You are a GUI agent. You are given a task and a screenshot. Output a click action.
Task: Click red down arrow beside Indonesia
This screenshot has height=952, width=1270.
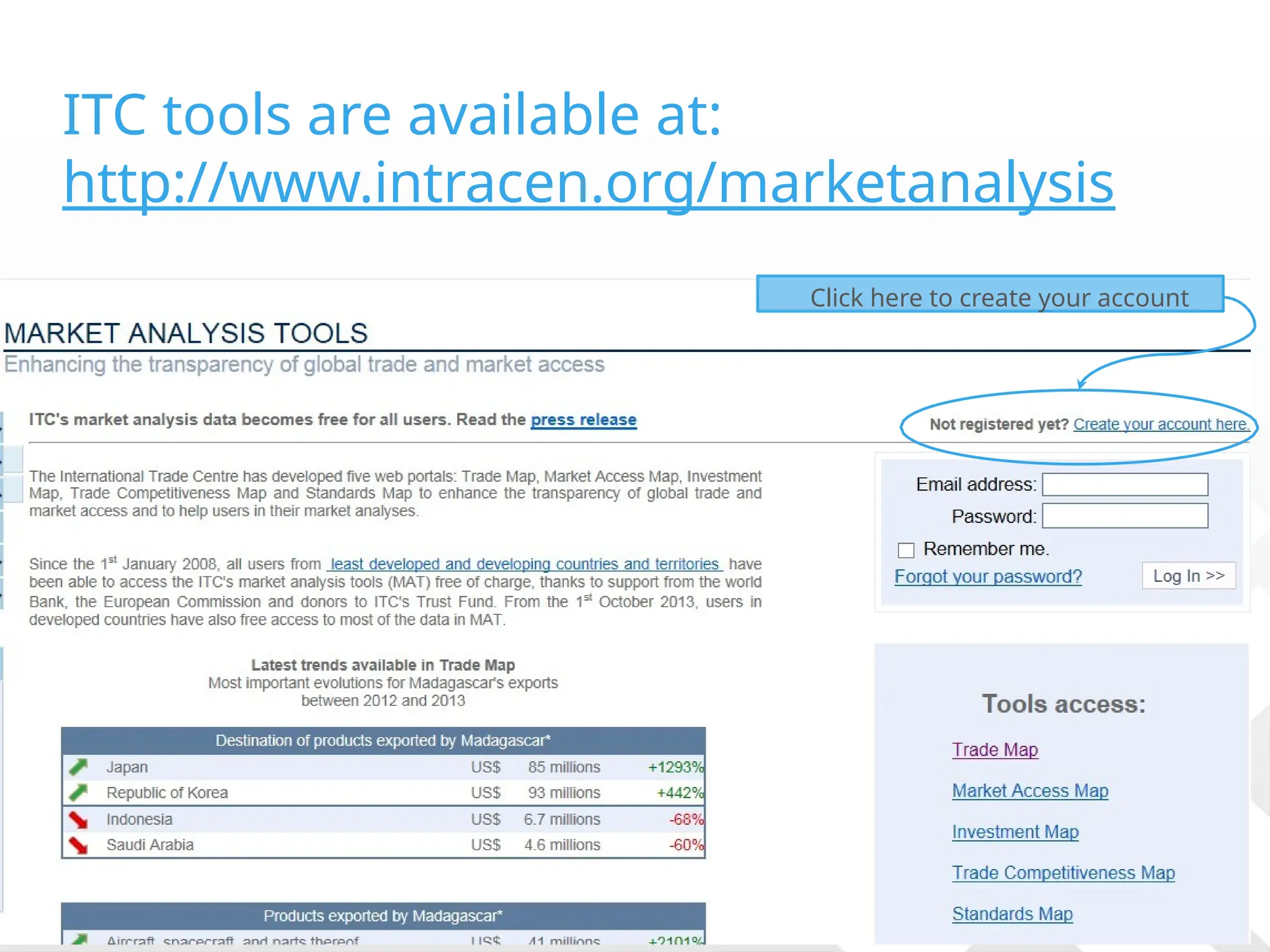click(x=79, y=819)
